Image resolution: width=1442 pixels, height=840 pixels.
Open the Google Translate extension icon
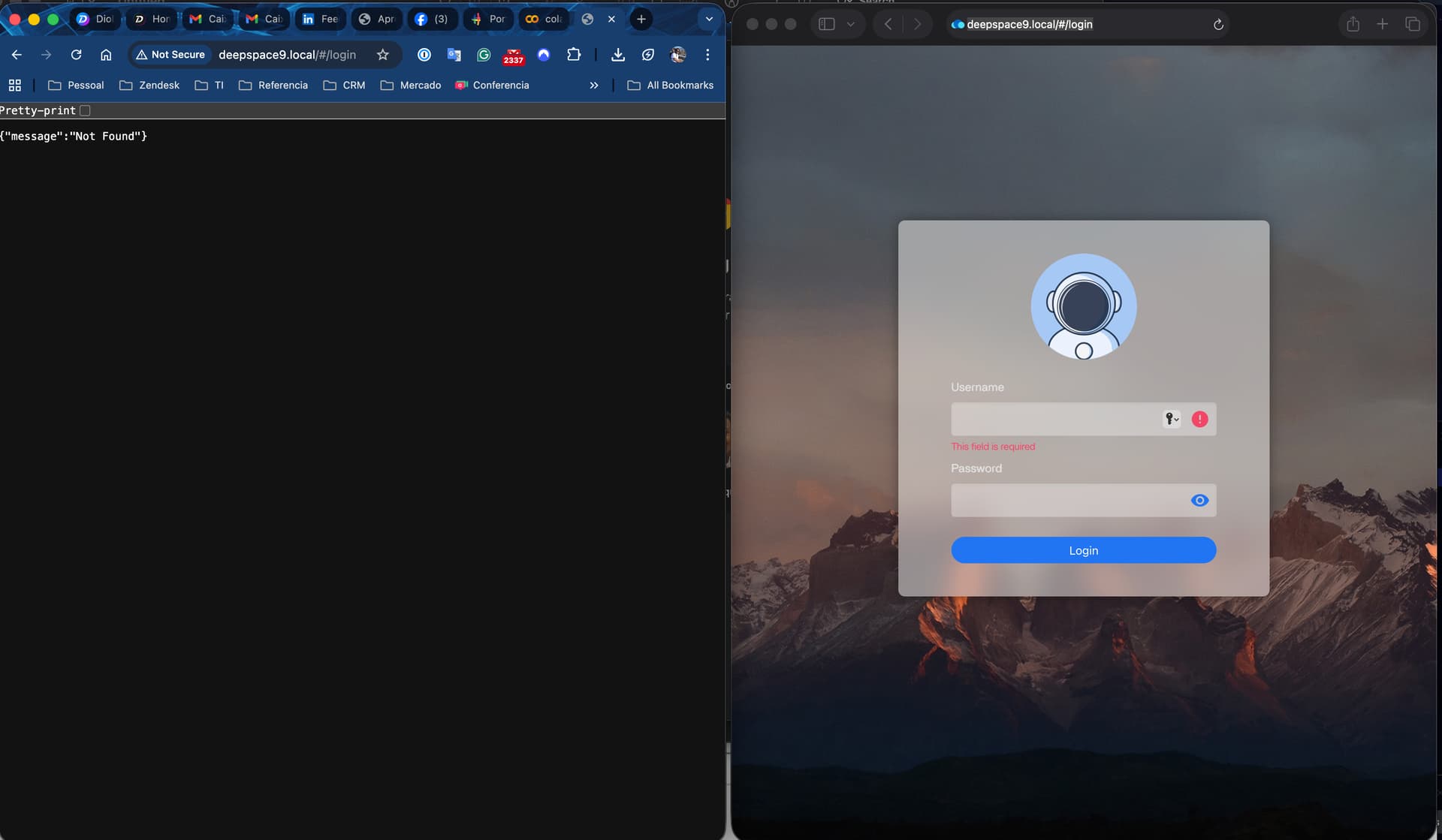coord(454,55)
